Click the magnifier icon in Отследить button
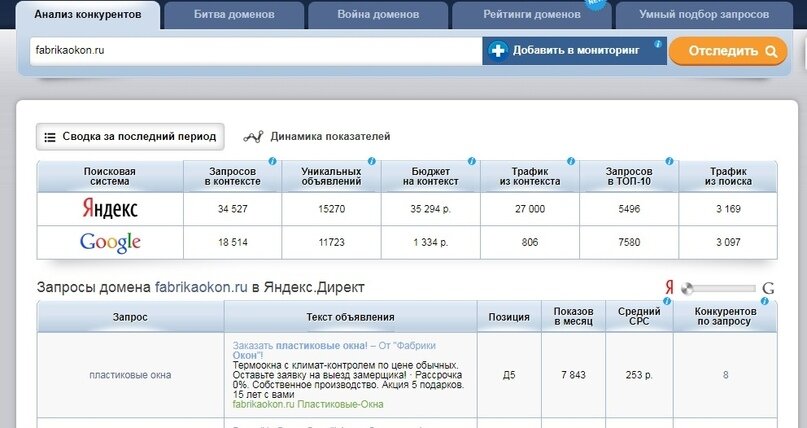 pos(770,51)
